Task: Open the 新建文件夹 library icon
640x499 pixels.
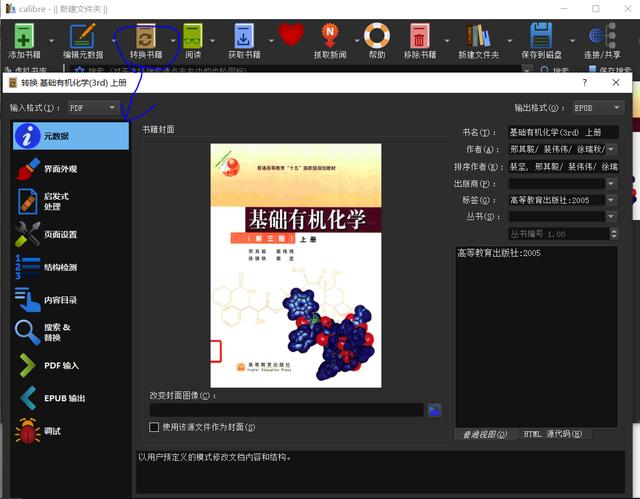Action: tap(478, 35)
